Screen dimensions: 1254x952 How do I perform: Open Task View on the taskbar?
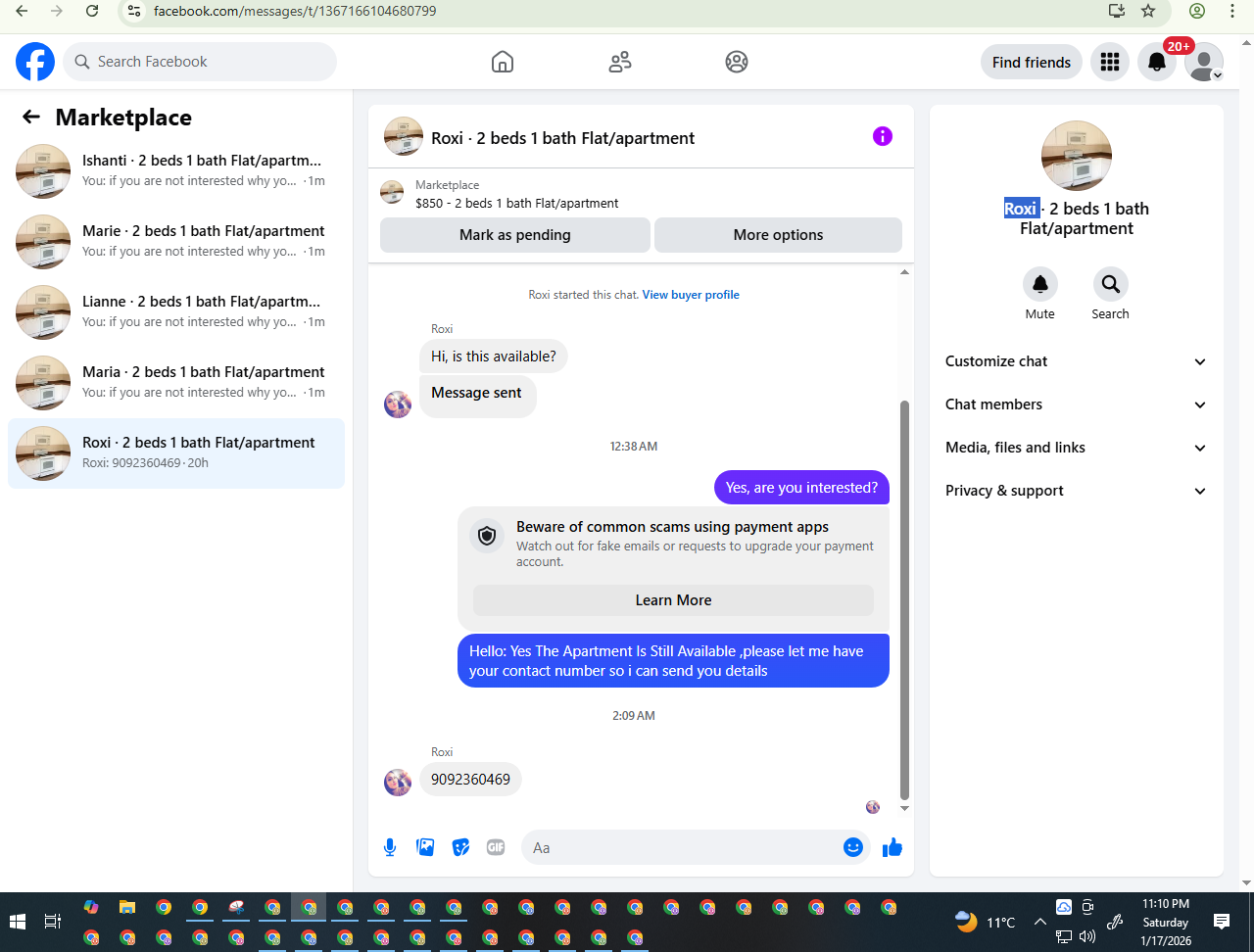(x=53, y=922)
